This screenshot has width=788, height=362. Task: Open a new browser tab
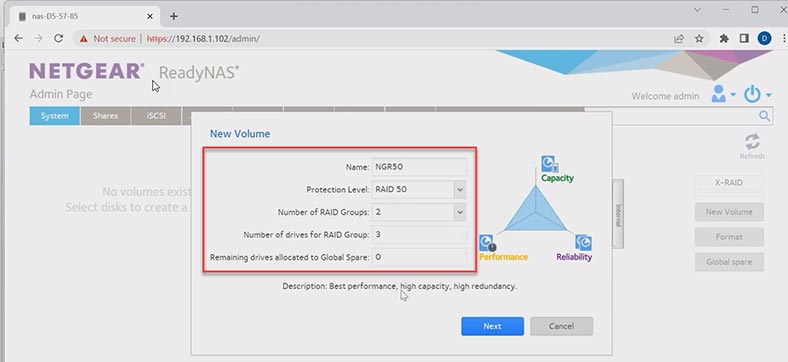[x=173, y=16]
